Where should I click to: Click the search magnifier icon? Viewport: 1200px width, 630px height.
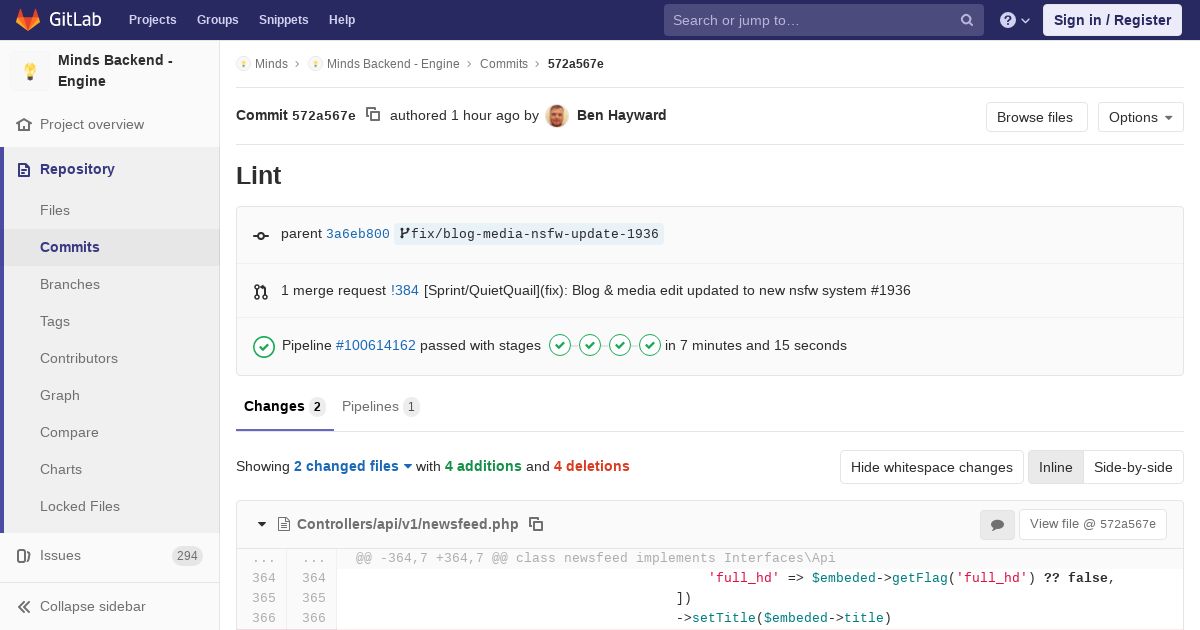967,20
